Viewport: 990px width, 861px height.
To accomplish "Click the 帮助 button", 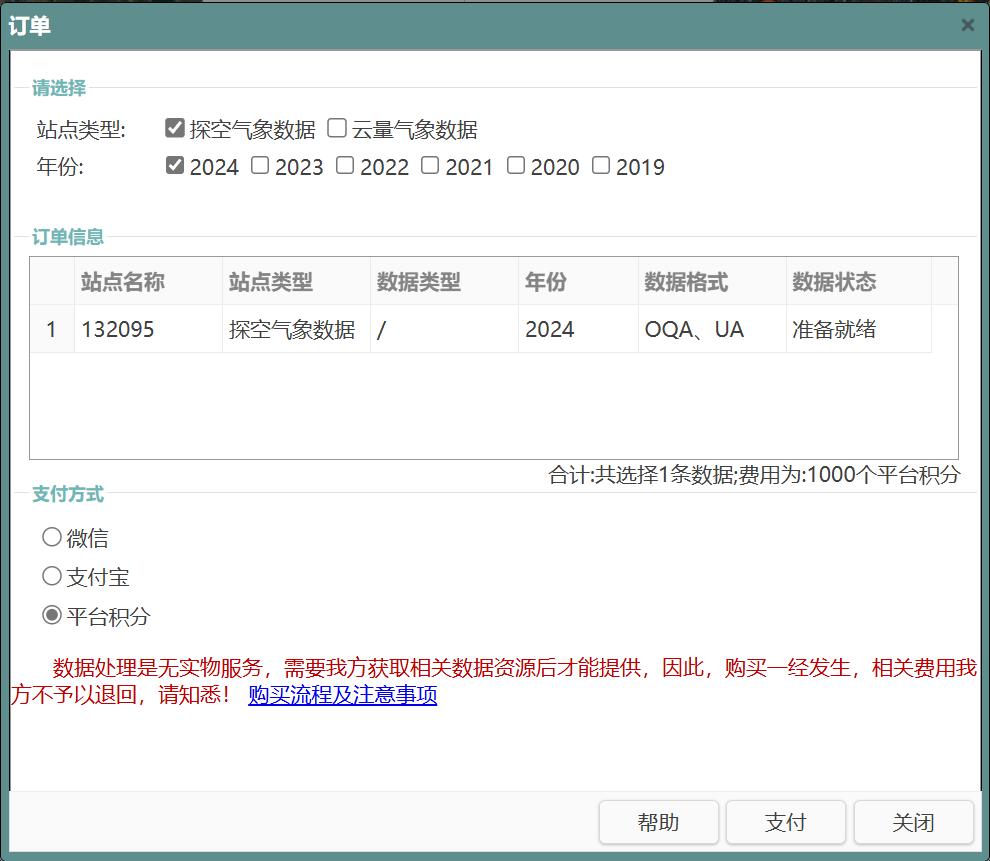I will [658, 822].
